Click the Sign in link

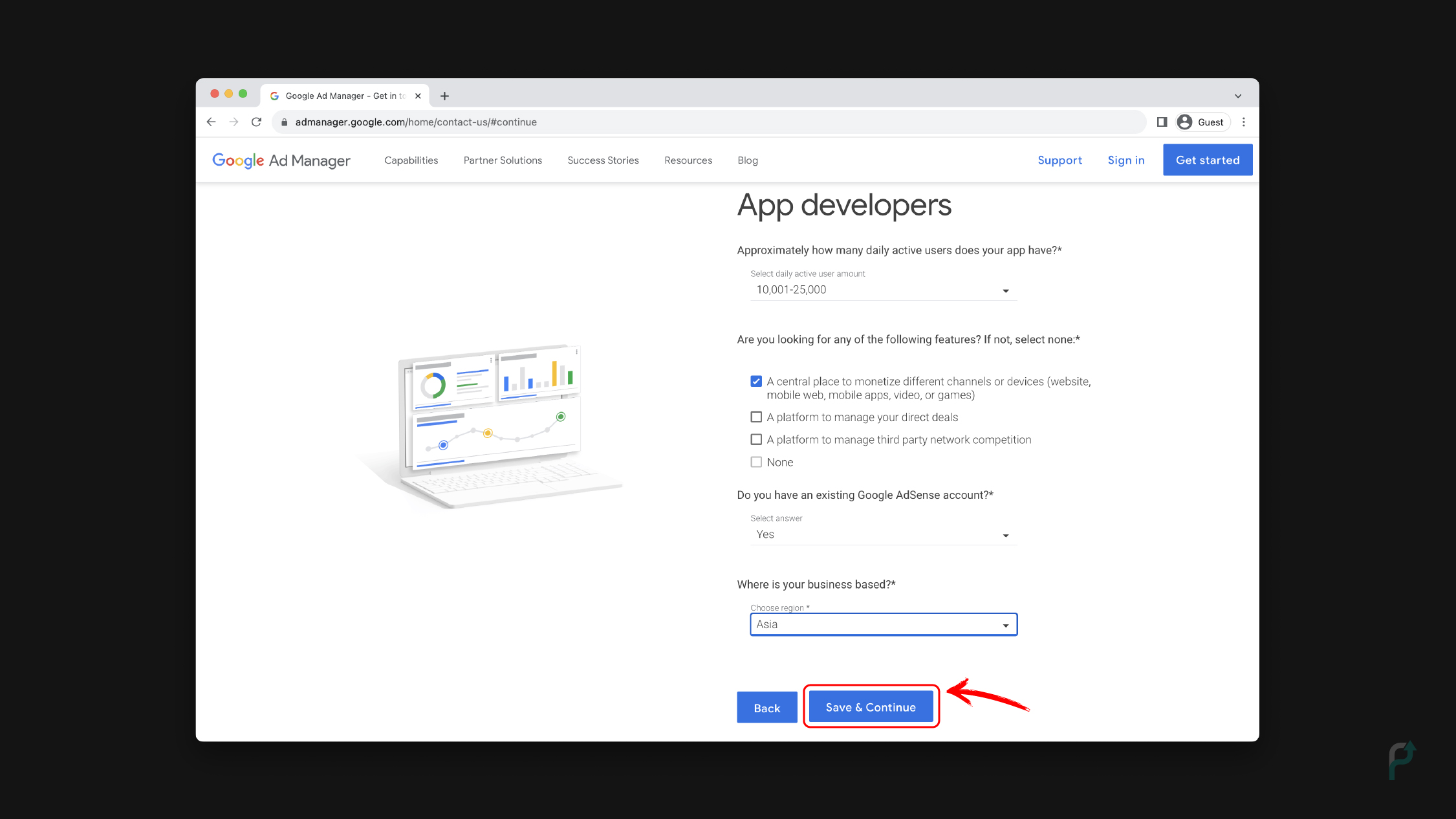click(1125, 160)
